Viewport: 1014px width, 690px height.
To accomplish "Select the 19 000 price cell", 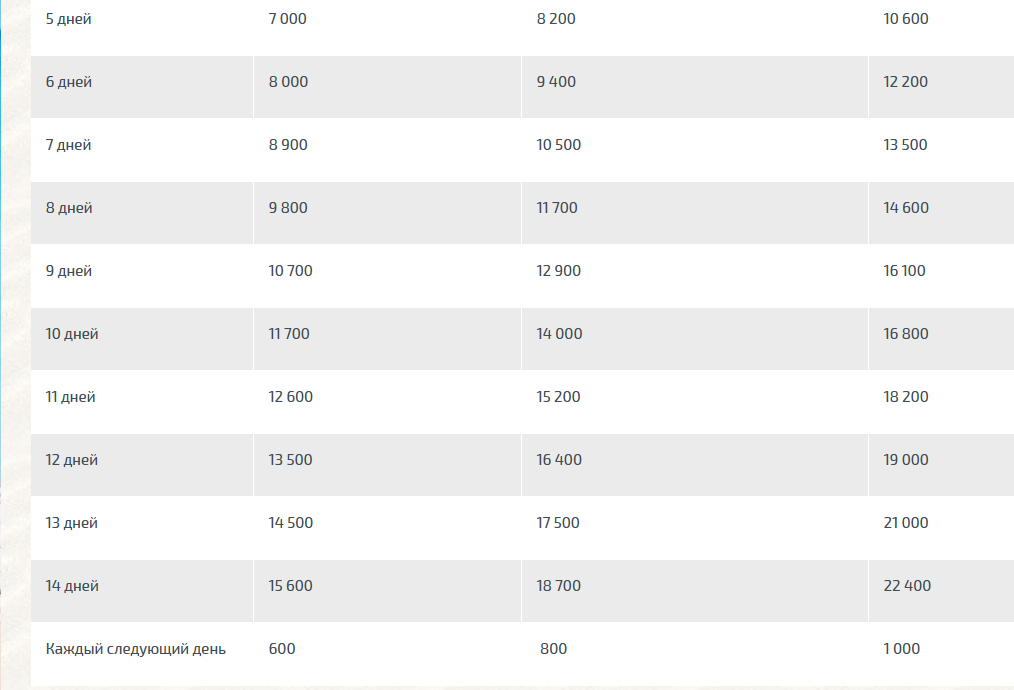I will tap(906, 460).
